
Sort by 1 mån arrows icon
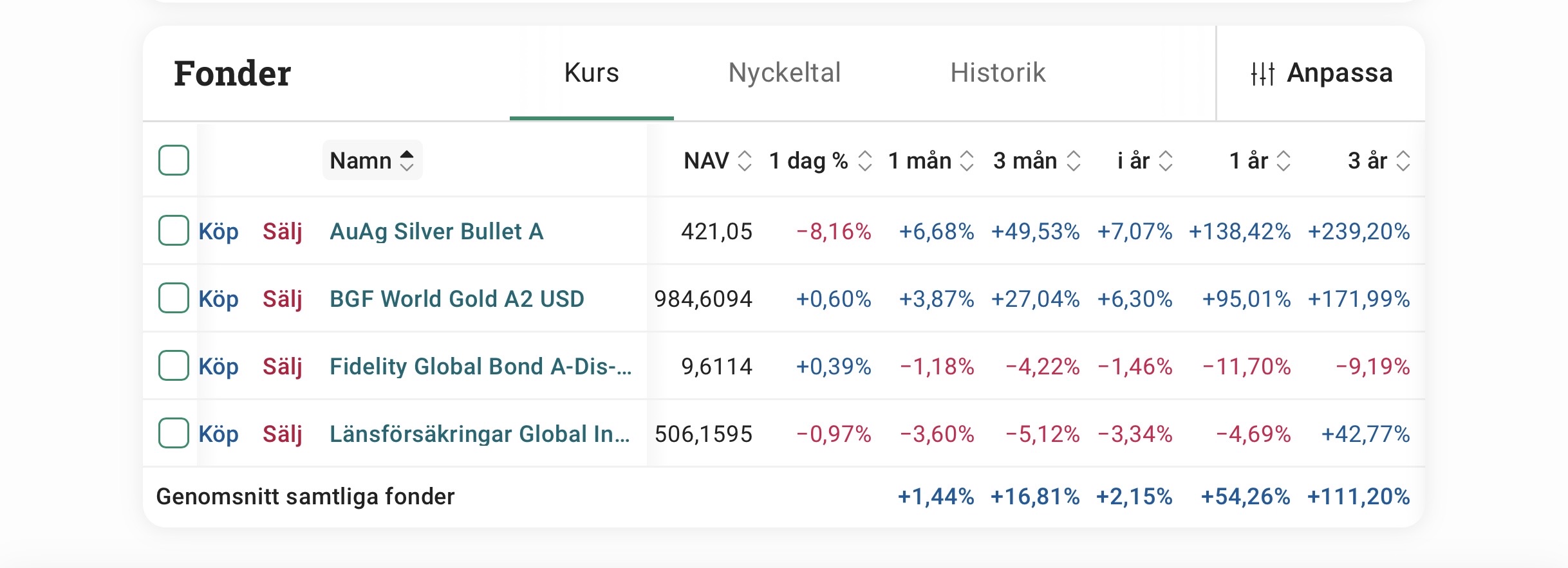[x=967, y=161]
